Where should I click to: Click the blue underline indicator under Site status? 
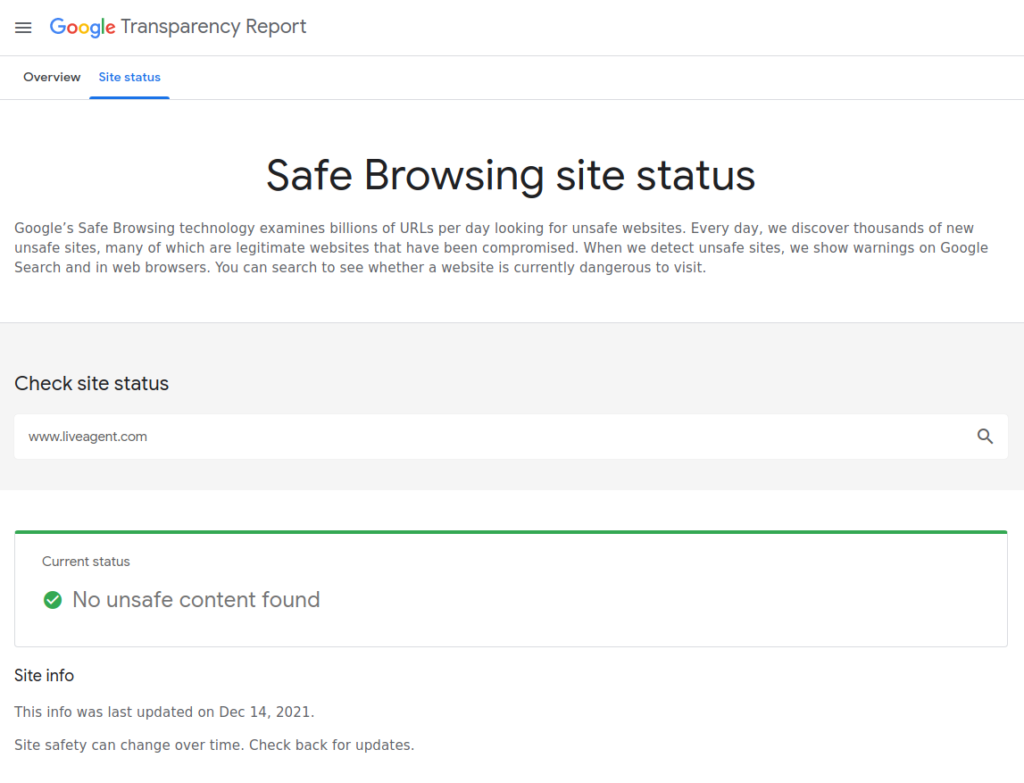tap(129, 96)
